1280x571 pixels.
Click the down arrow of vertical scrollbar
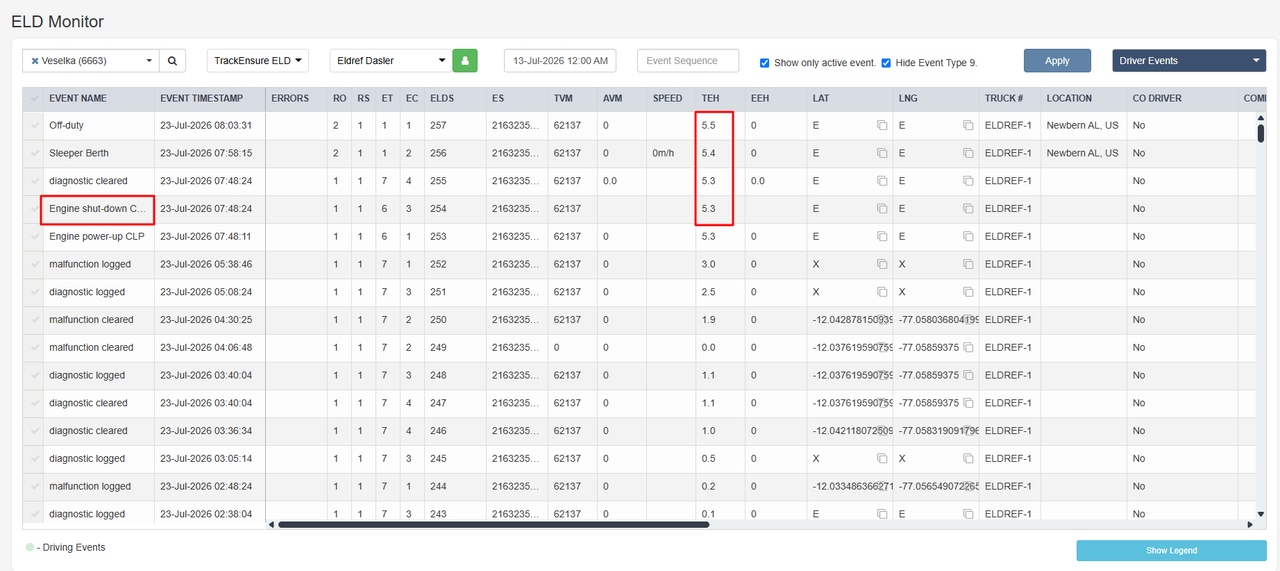(x=1261, y=513)
